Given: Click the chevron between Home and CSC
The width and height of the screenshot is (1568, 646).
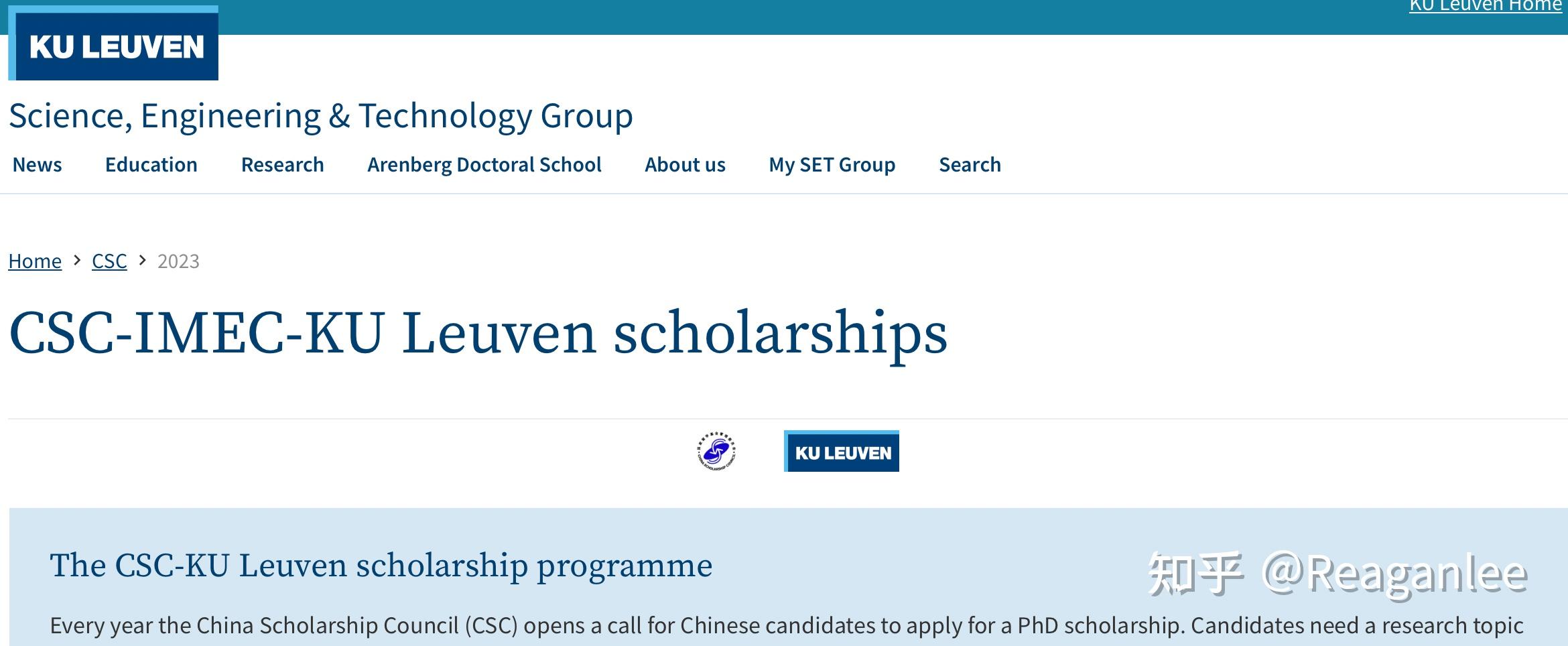Looking at the screenshot, I should 77,260.
